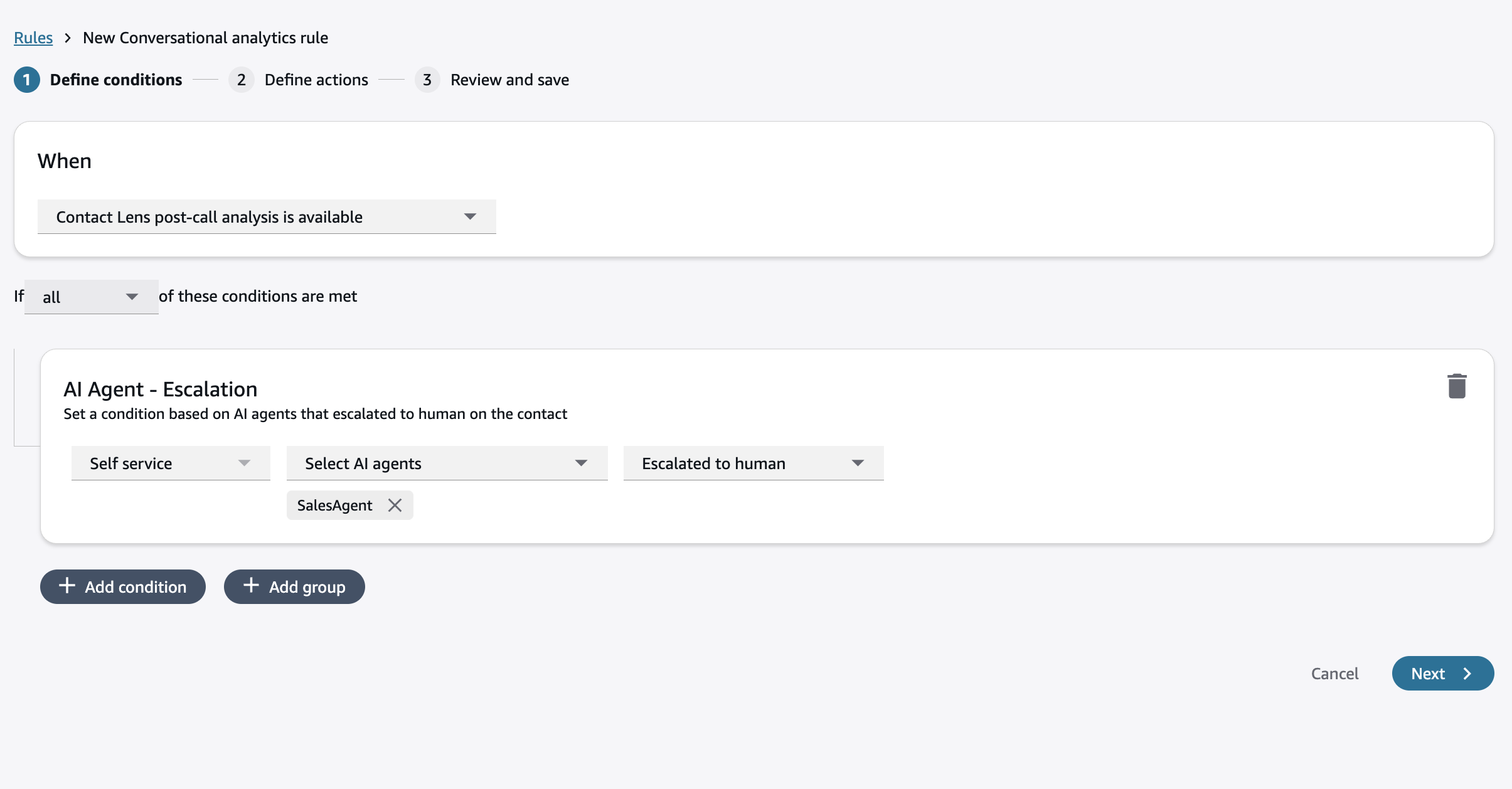Go to the Define actions step
Image resolution: width=1512 pixels, height=789 pixels.
coord(316,80)
